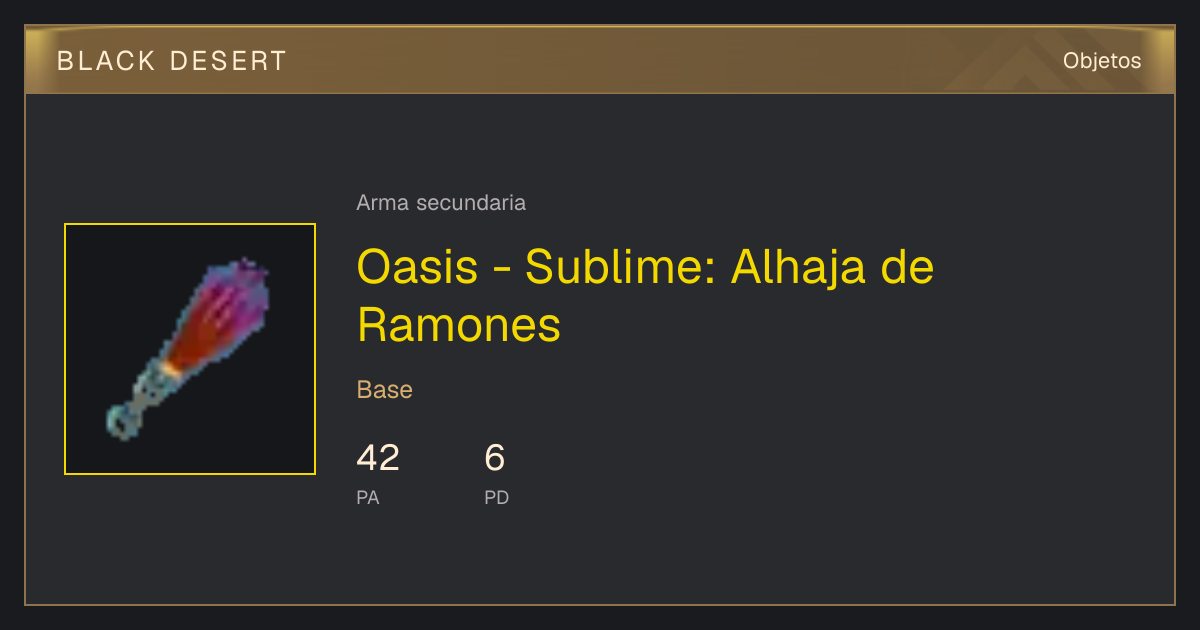This screenshot has height=630, width=1200.
Task: Select the Arma secundaria category label
Action: coord(441,203)
